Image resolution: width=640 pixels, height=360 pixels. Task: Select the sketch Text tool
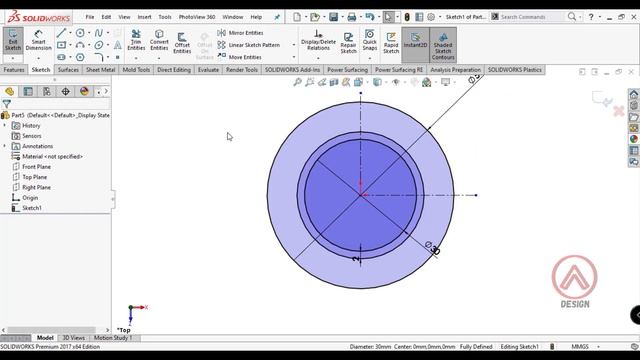[118, 45]
